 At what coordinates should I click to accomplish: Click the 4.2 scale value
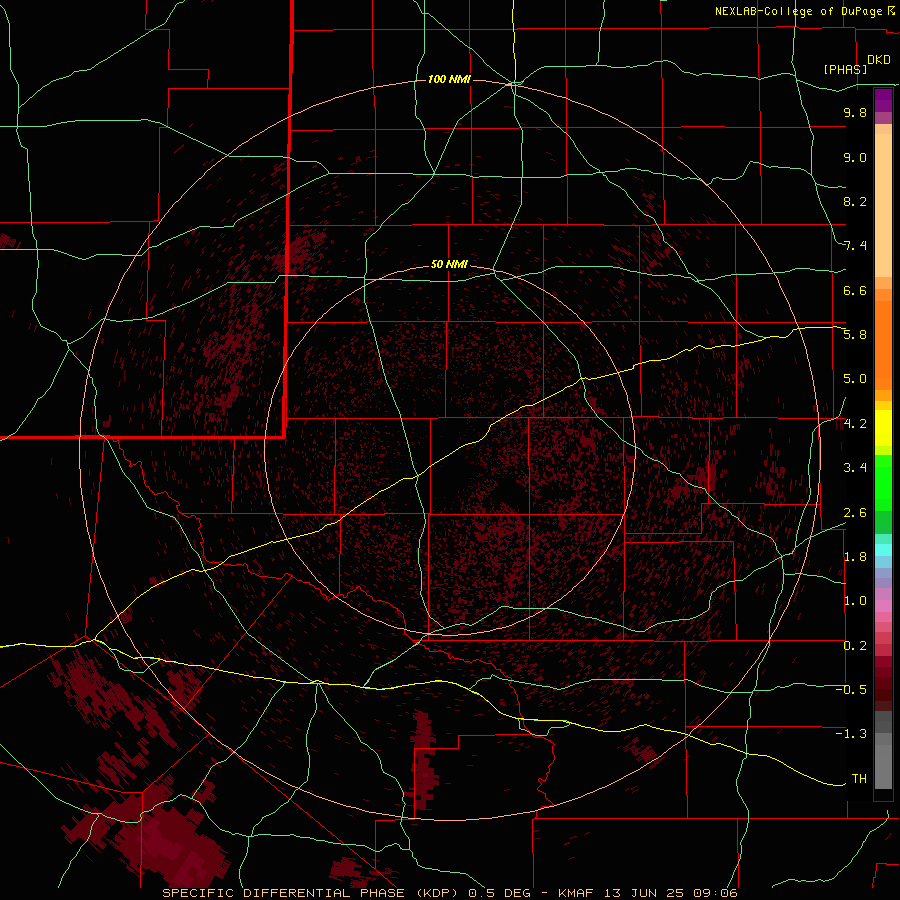pos(855,424)
